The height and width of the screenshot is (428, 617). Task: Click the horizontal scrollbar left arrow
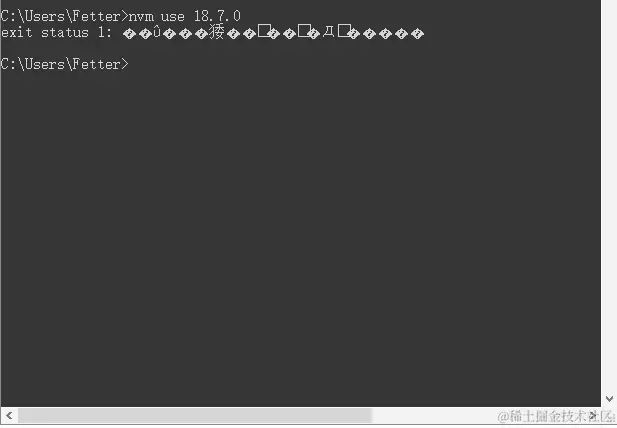[9, 415]
